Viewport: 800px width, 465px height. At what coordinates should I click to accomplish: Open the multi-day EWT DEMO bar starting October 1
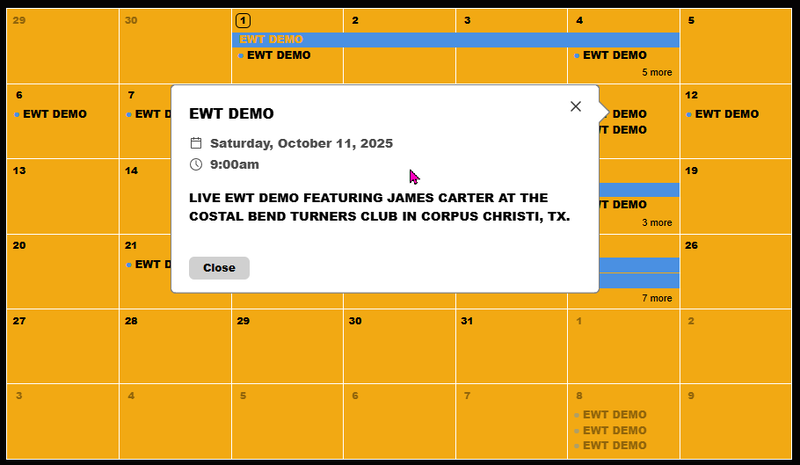click(x=455, y=40)
